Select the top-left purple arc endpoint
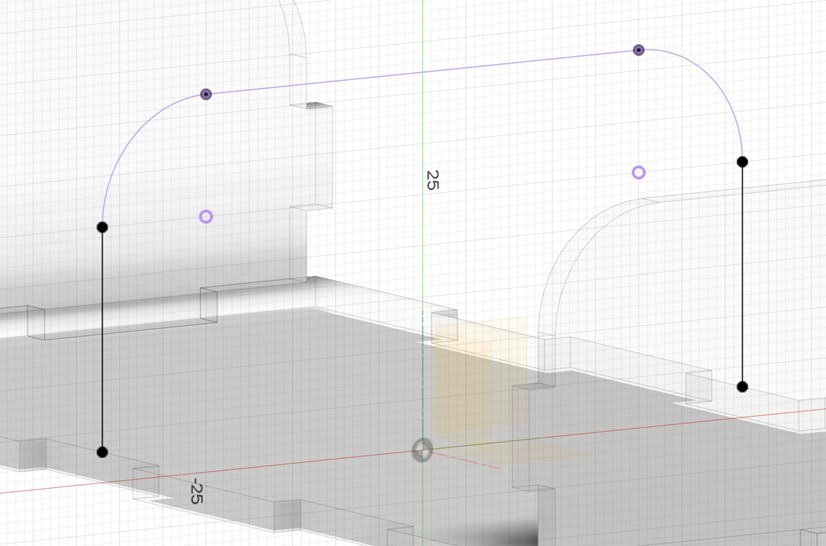Image resolution: width=826 pixels, height=546 pixels. point(206,95)
